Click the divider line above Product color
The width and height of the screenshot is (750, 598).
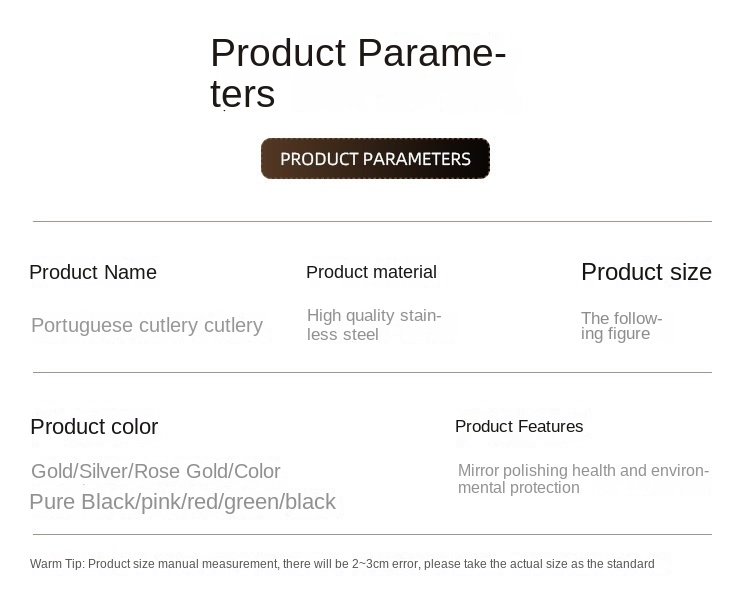click(x=372, y=372)
